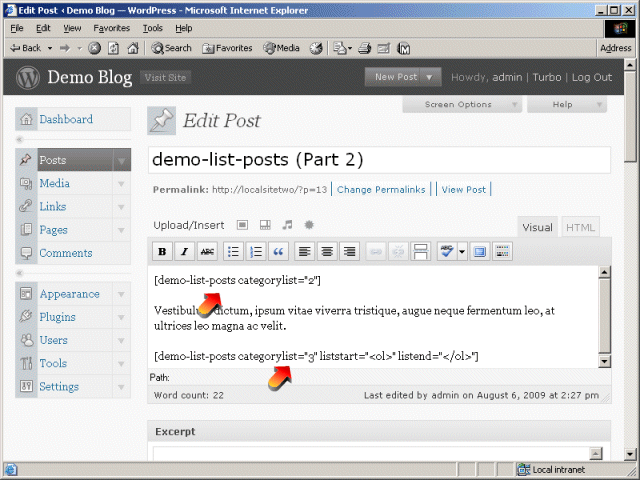
Task: Click the IE Print icon
Action: coord(364,48)
